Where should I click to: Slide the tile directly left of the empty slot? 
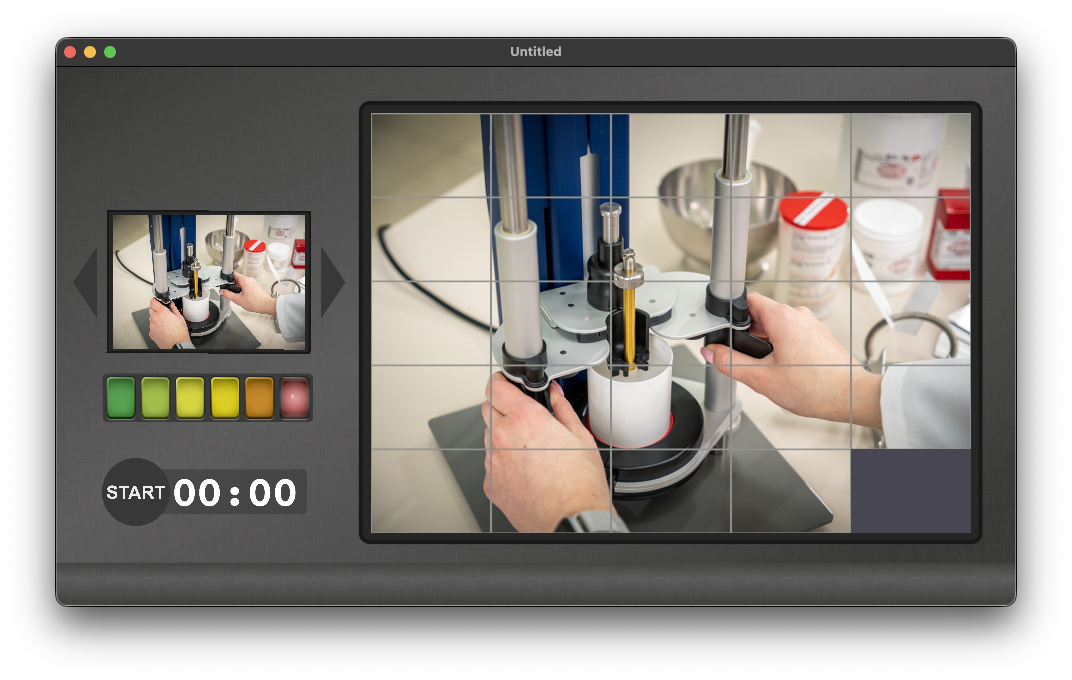click(x=790, y=491)
